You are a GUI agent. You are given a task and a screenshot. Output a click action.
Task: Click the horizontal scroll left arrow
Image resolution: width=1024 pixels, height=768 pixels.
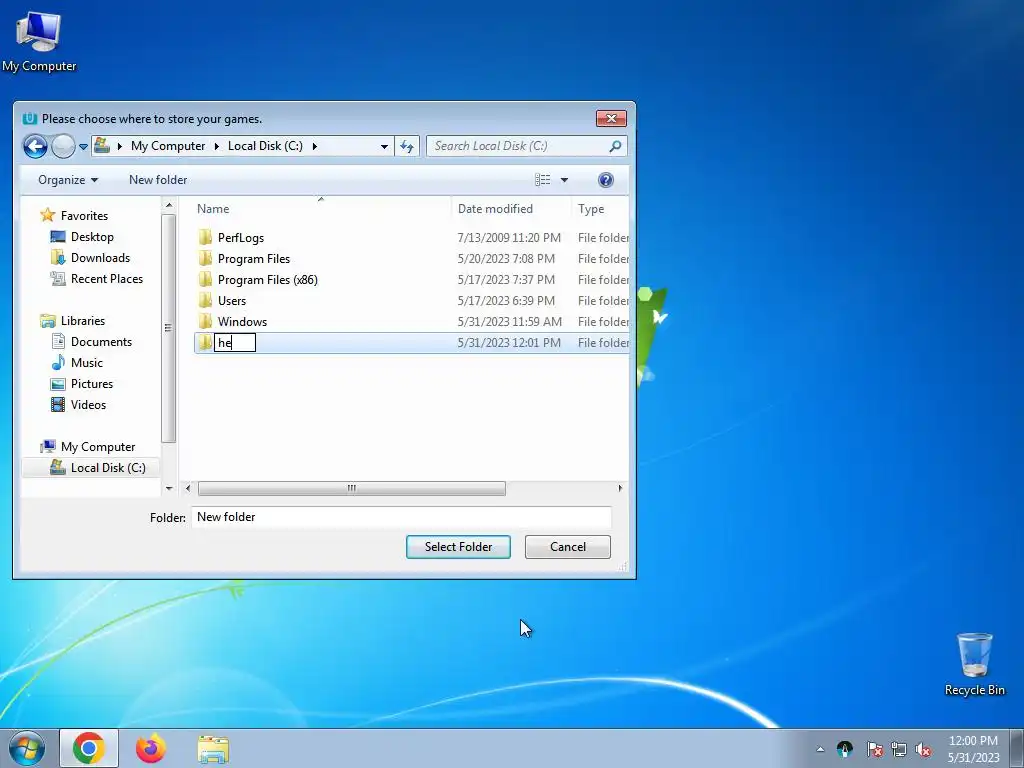(x=188, y=488)
